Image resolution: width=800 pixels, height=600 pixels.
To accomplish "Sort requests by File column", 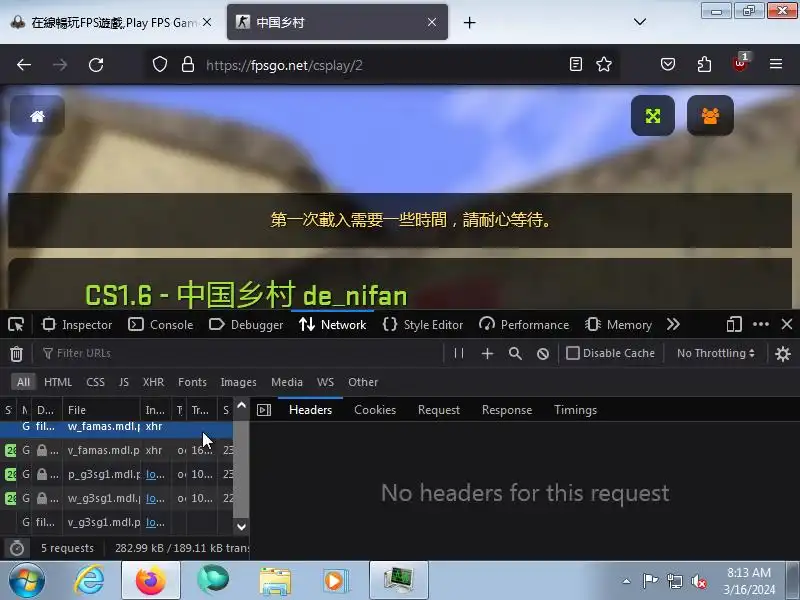I will (101, 410).
